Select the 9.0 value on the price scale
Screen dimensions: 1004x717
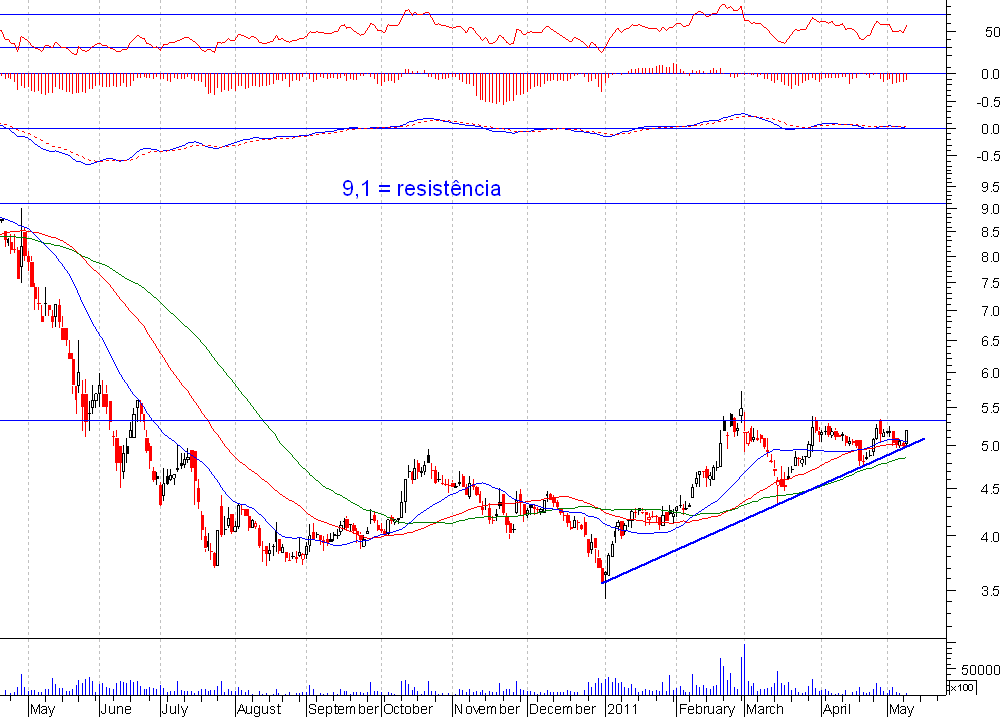click(989, 209)
